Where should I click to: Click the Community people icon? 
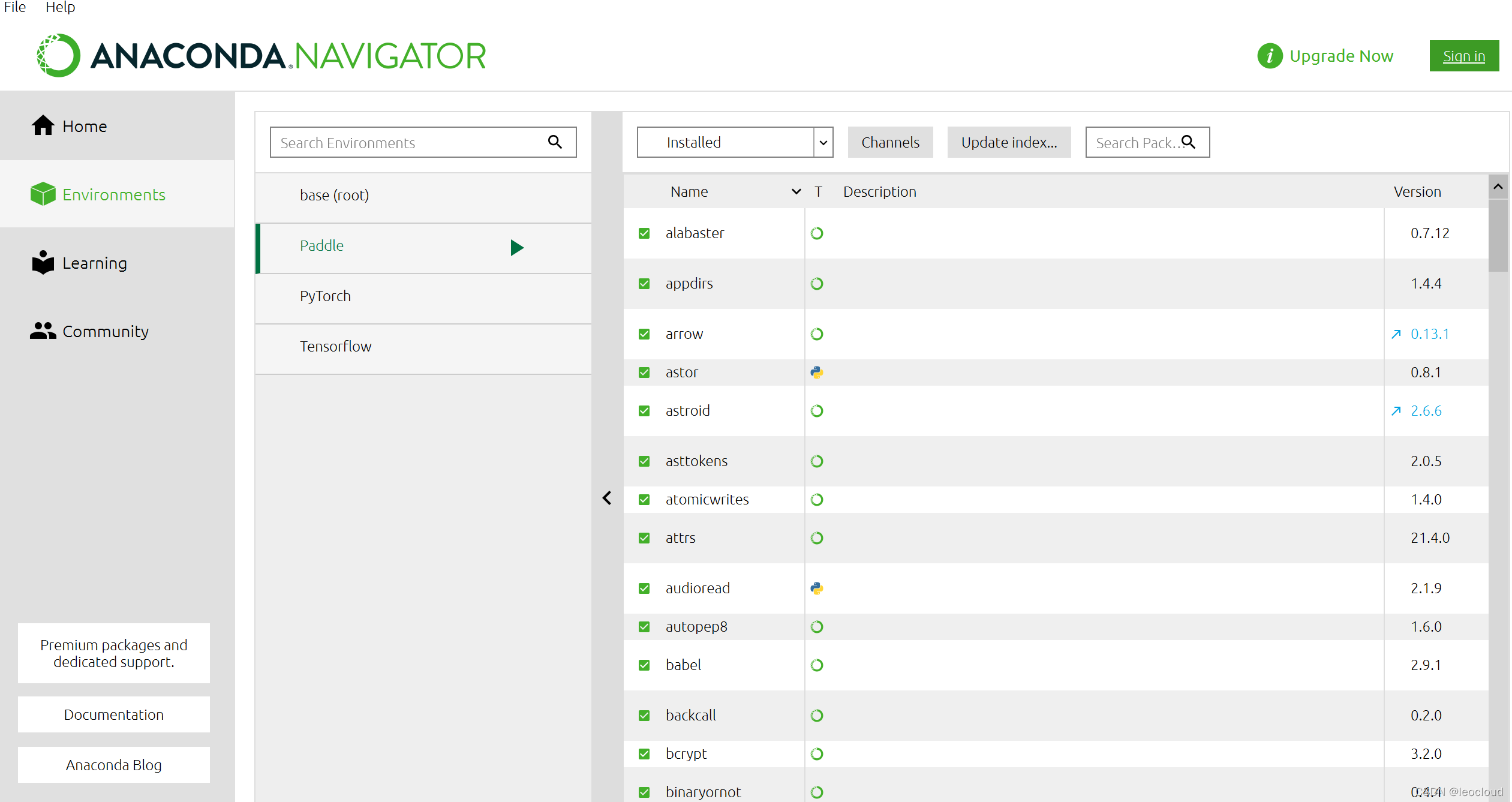point(43,331)
